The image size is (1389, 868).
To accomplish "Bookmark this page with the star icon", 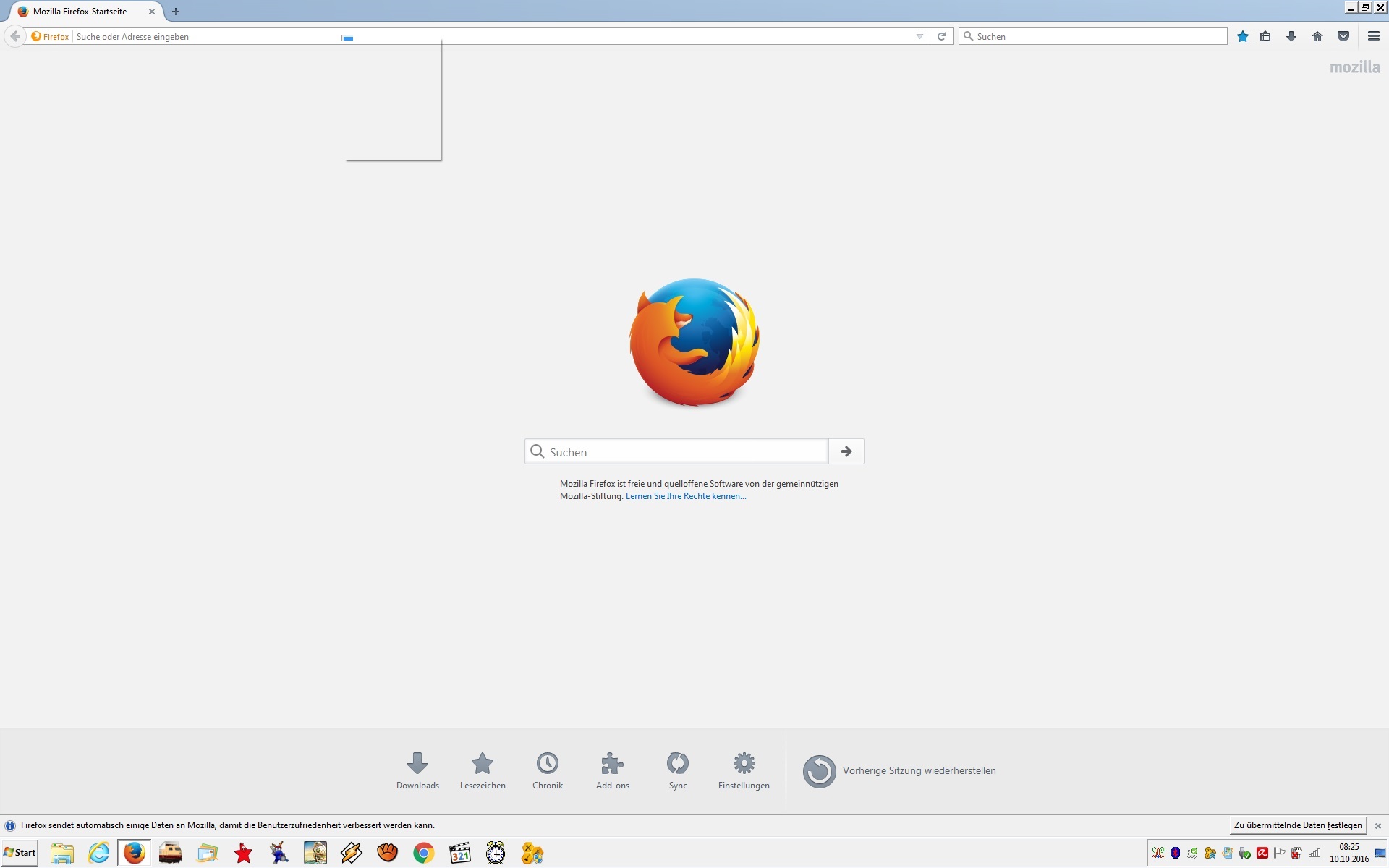I will (1243, 36).
